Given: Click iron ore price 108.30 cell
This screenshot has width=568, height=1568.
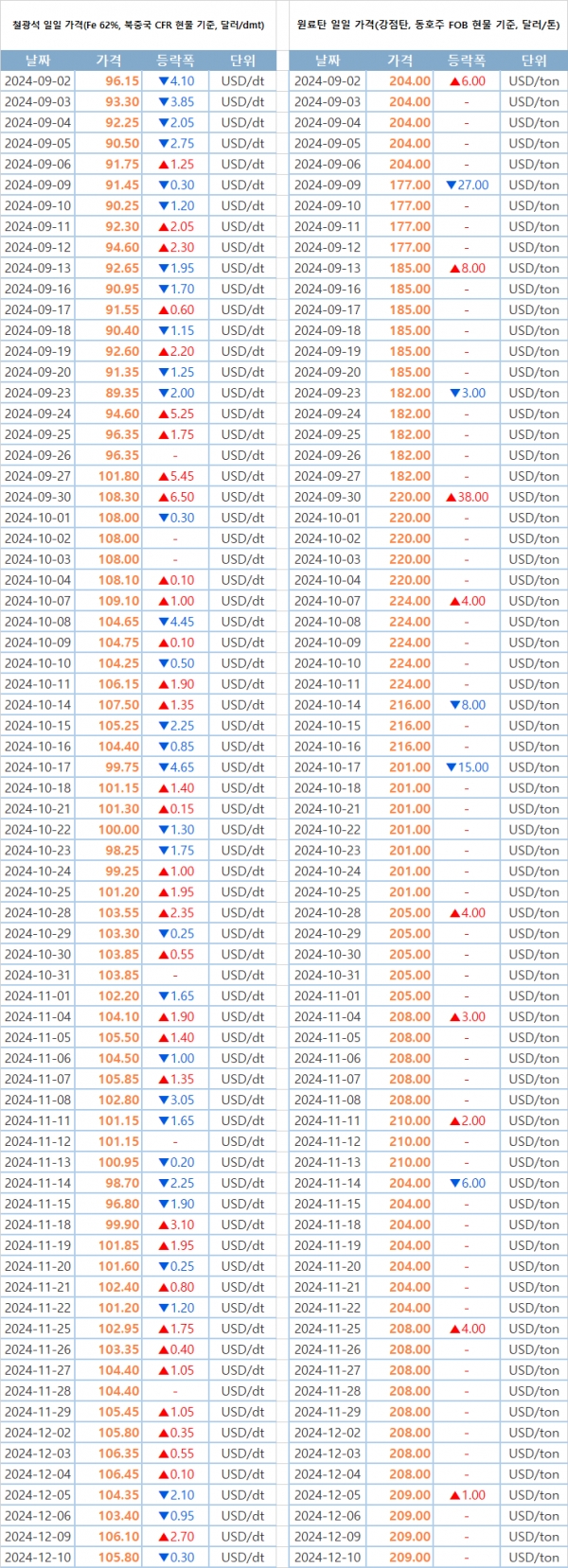Looking at the screenshot, I should [118, 497].
